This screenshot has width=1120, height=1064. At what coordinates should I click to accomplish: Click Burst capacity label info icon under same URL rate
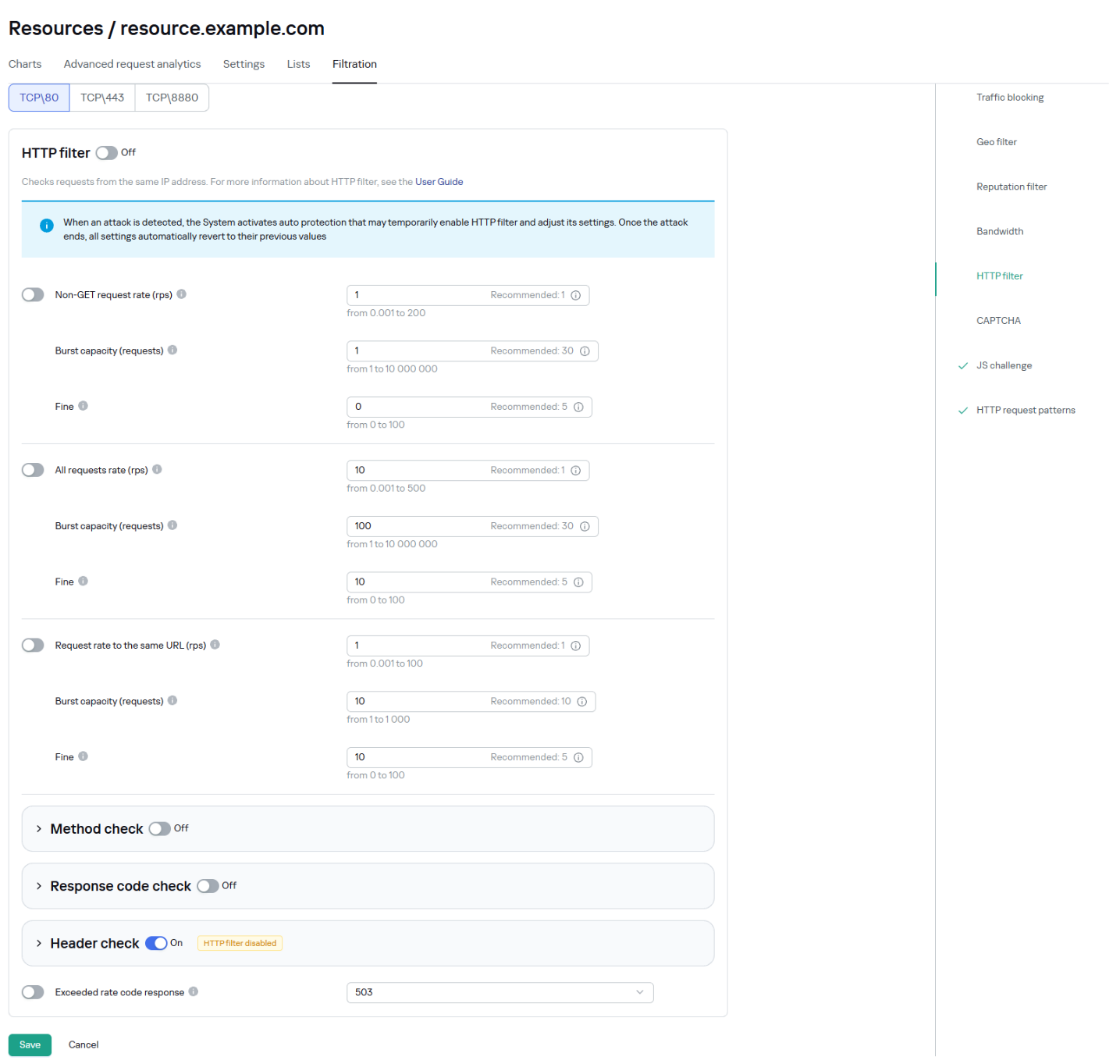coord(172,700)
